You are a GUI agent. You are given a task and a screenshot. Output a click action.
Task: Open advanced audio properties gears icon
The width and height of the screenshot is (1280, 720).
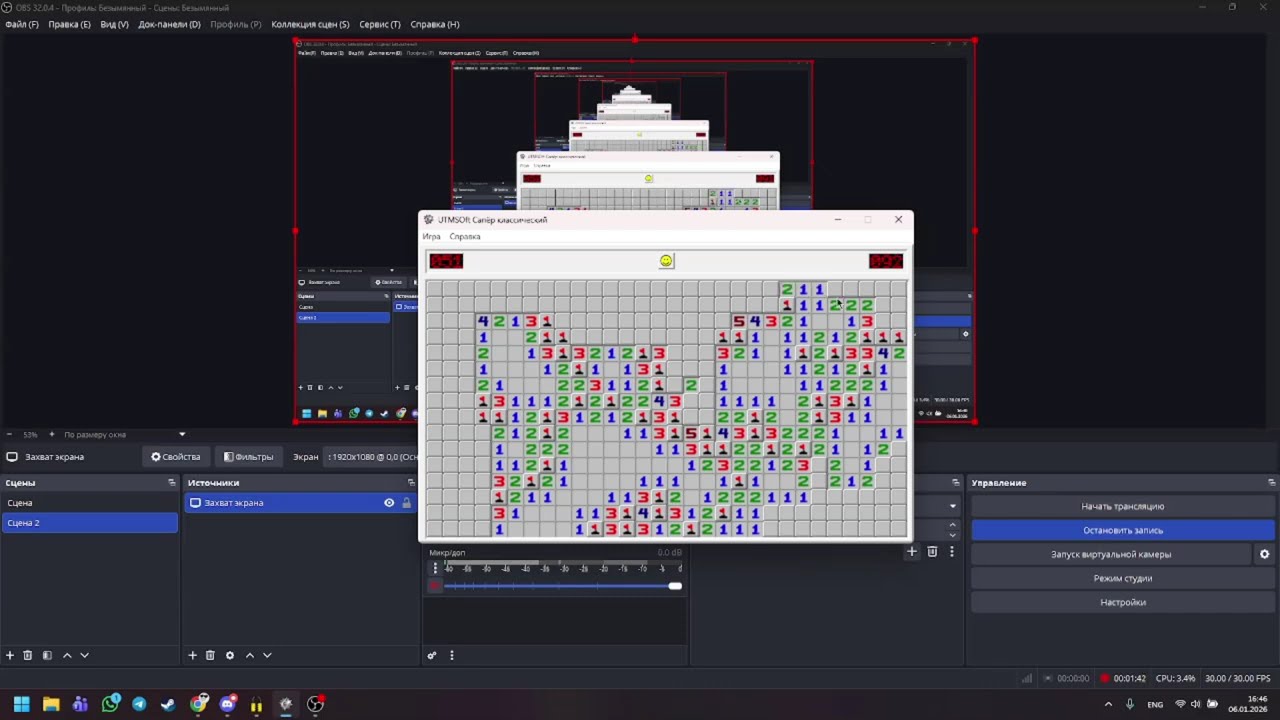(432, 655)
